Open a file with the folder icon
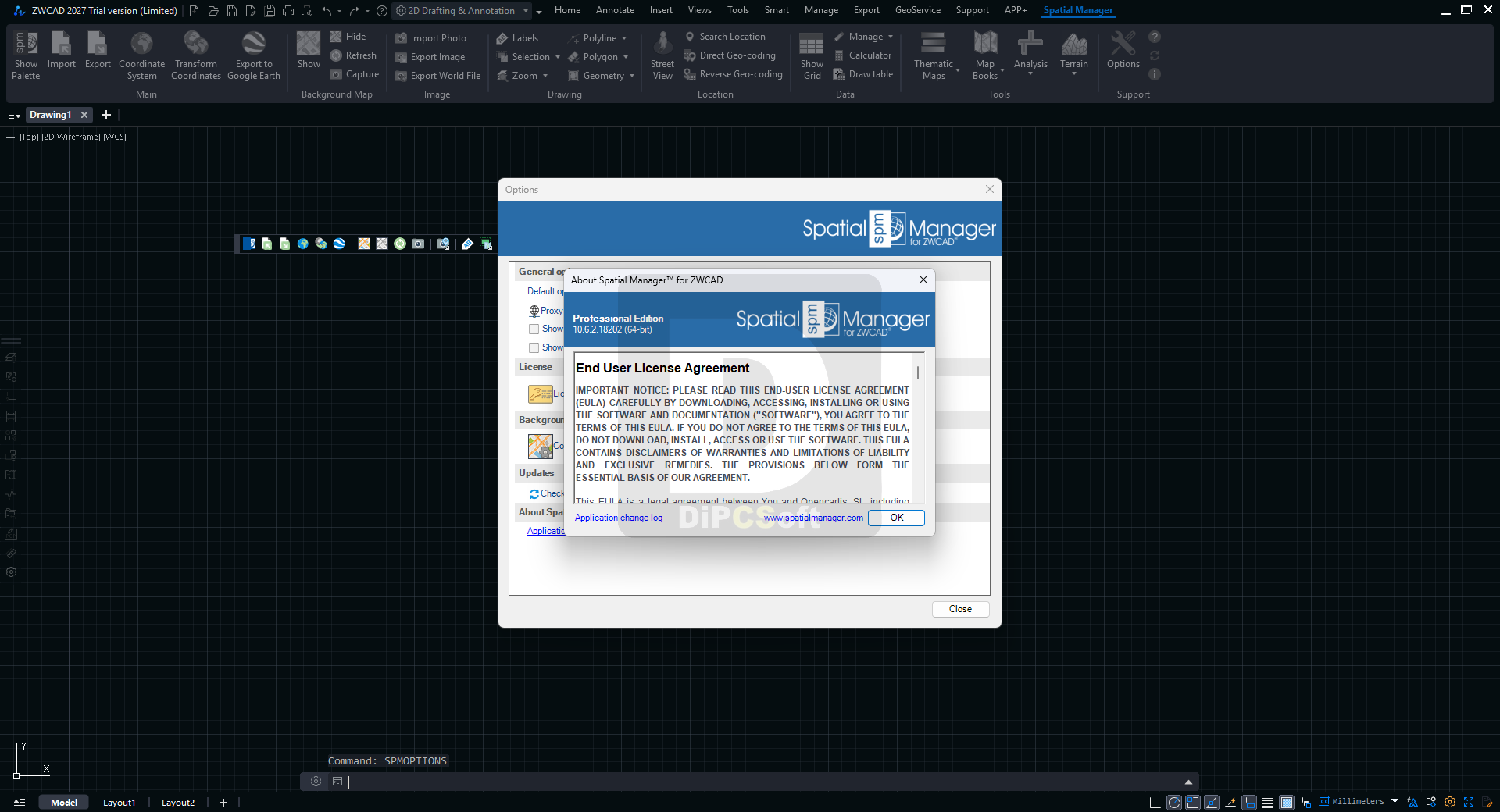 pyautogui.click(x=212, y=11)
